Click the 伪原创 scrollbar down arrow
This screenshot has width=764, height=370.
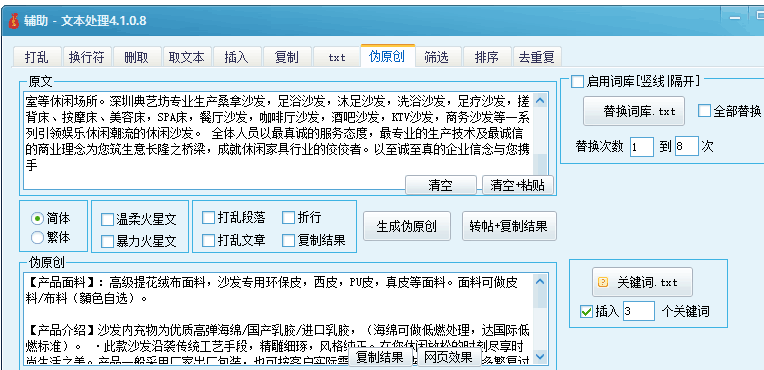click(x=540, y=357)
